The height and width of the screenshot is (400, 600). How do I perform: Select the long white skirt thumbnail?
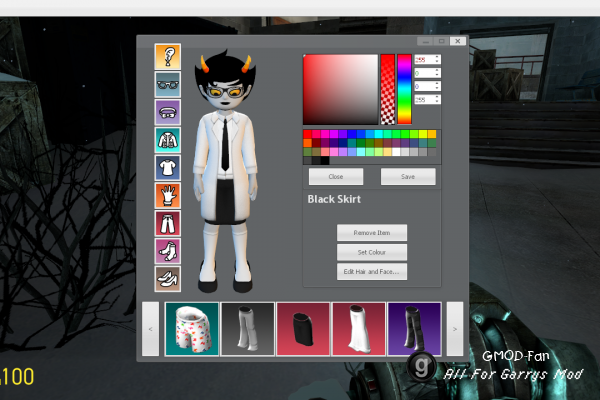(359, 329)
